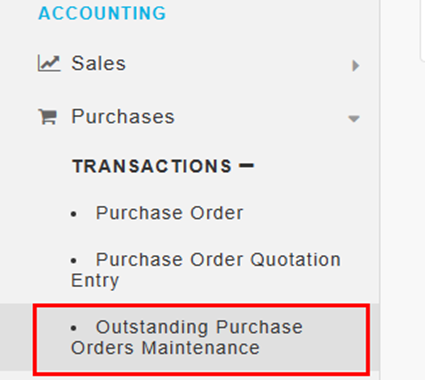The height and width of the screenshot is (380, 425).
Task: Open the Sales menu item
Action: (99, 63)
